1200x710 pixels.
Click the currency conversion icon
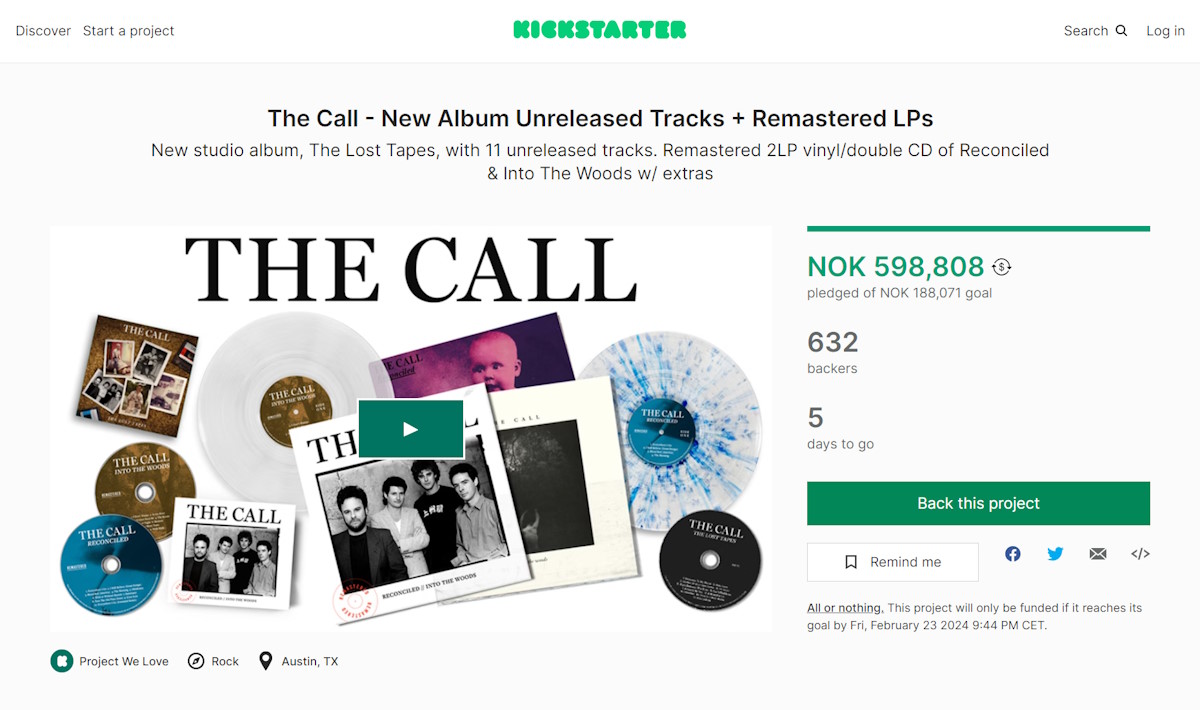click(1001, 267)
